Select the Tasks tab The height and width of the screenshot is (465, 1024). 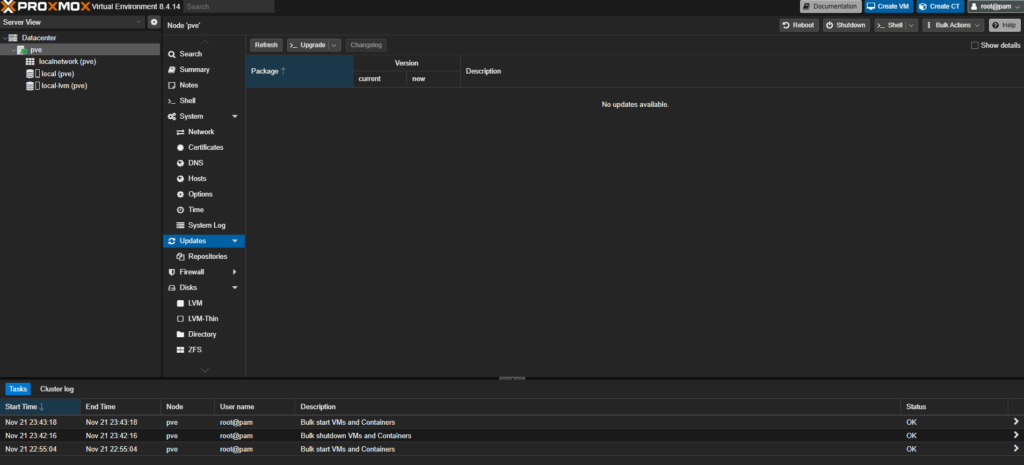18,389
